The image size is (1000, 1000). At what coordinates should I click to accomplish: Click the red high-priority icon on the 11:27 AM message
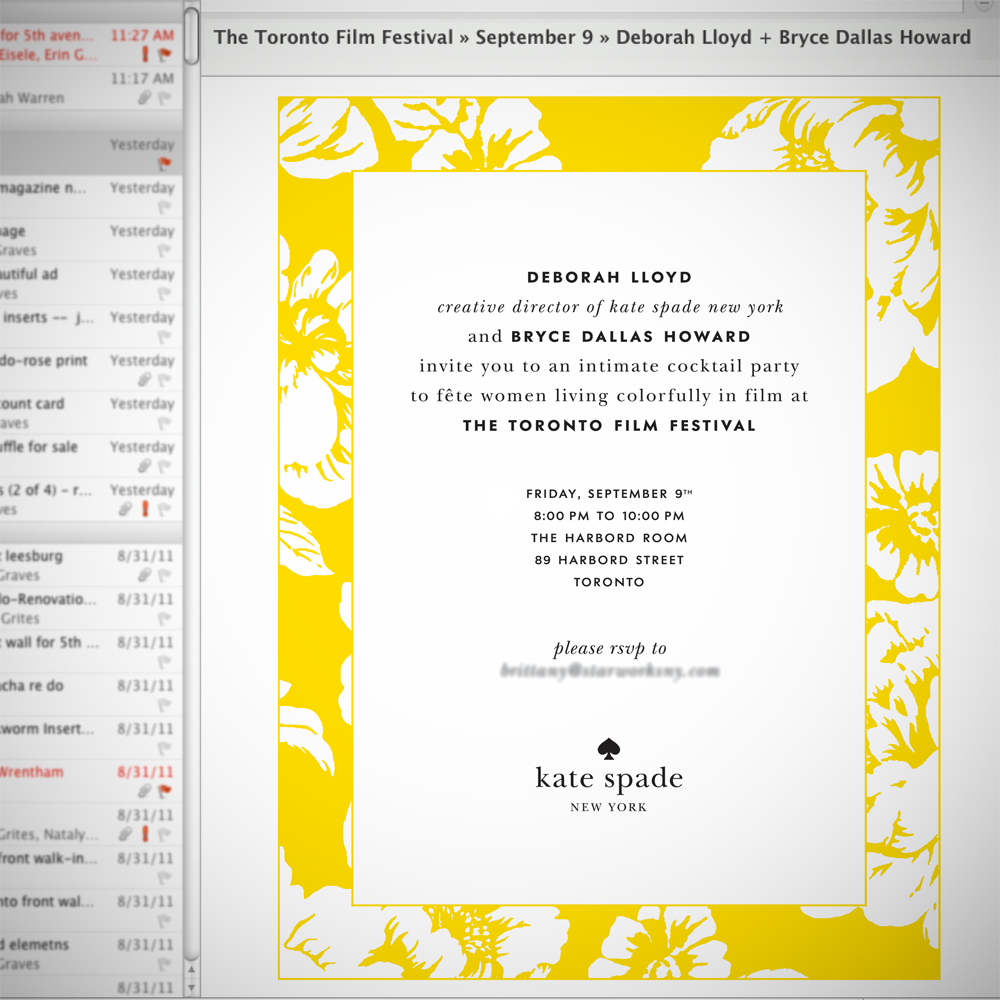click(145, 54)
